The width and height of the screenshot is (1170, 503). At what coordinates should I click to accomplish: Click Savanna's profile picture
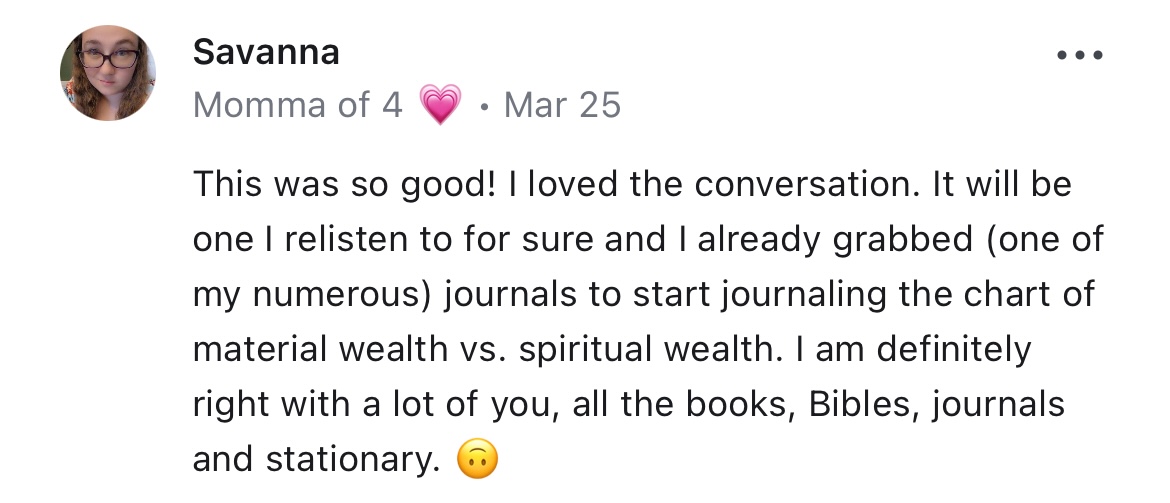108,73
